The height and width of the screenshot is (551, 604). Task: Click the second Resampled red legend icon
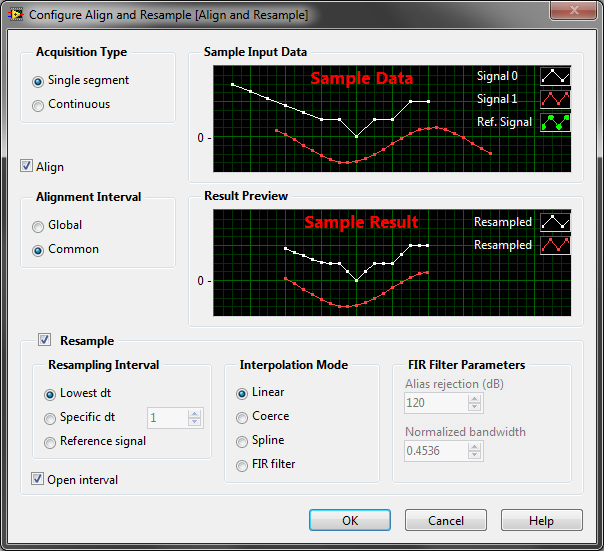coord(555,245)
